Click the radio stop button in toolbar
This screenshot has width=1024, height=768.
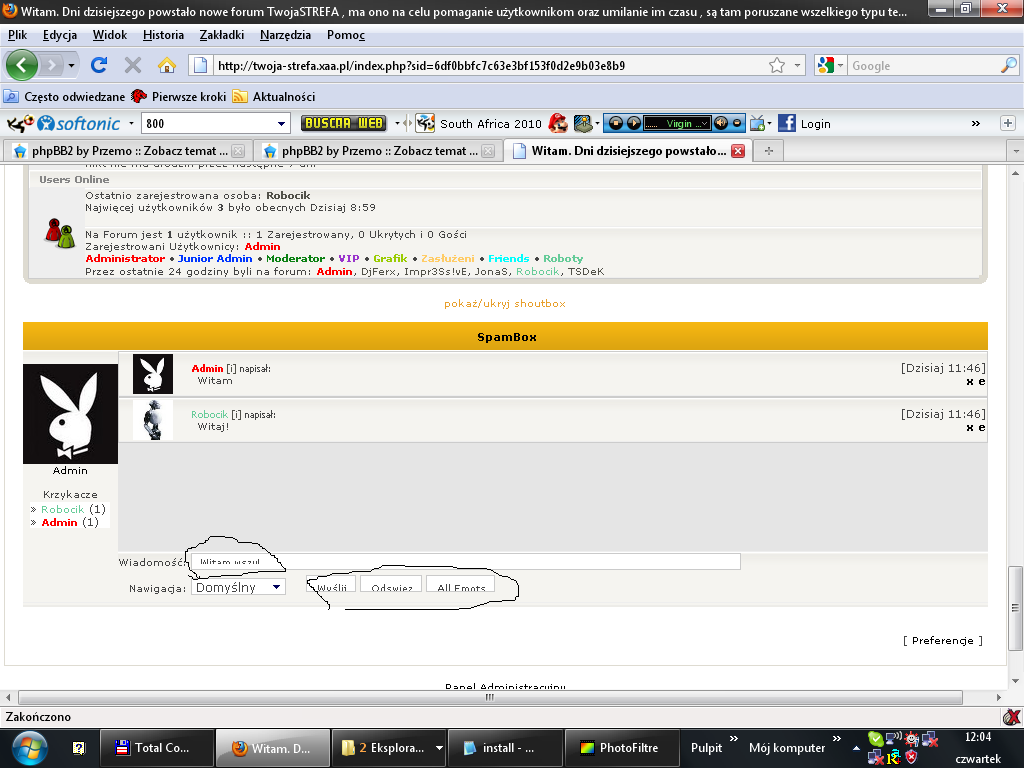[615, 123]
